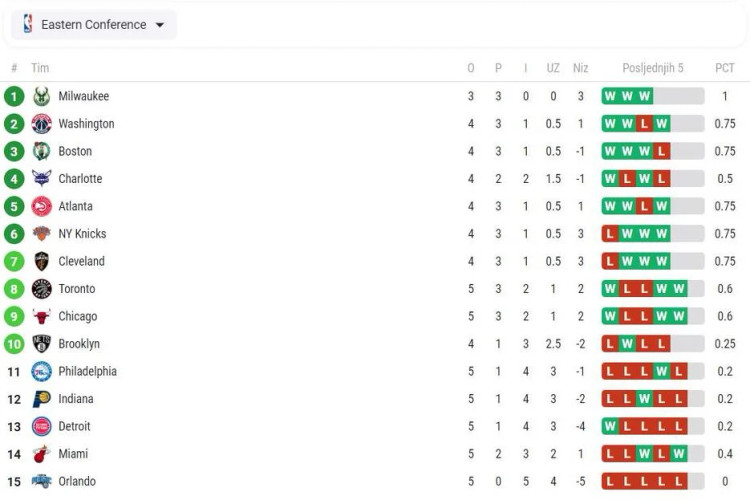Click the dropdown arrow beside Eastern Conference
This screenshot has width=750, height=500.
click(x=160, y=25)
